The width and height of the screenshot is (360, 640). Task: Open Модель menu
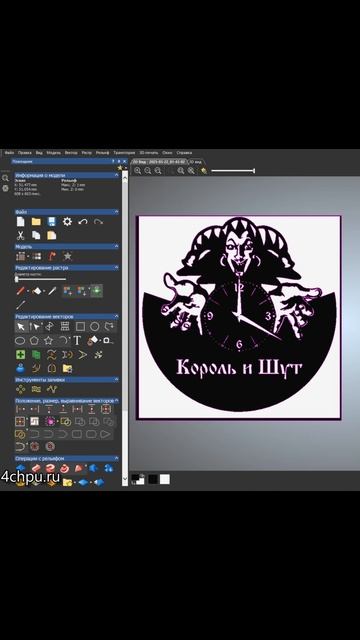click(x=53, y=153)
